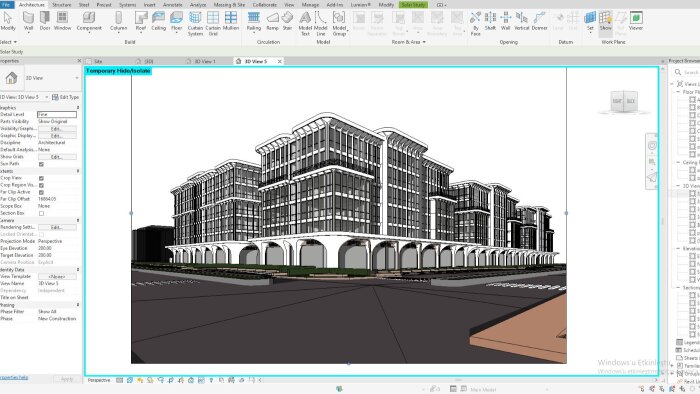Viewport: 700px width, 394px height.
Task: Pick the Wall tool in Build panel
Action: click(x=28, y=21)
